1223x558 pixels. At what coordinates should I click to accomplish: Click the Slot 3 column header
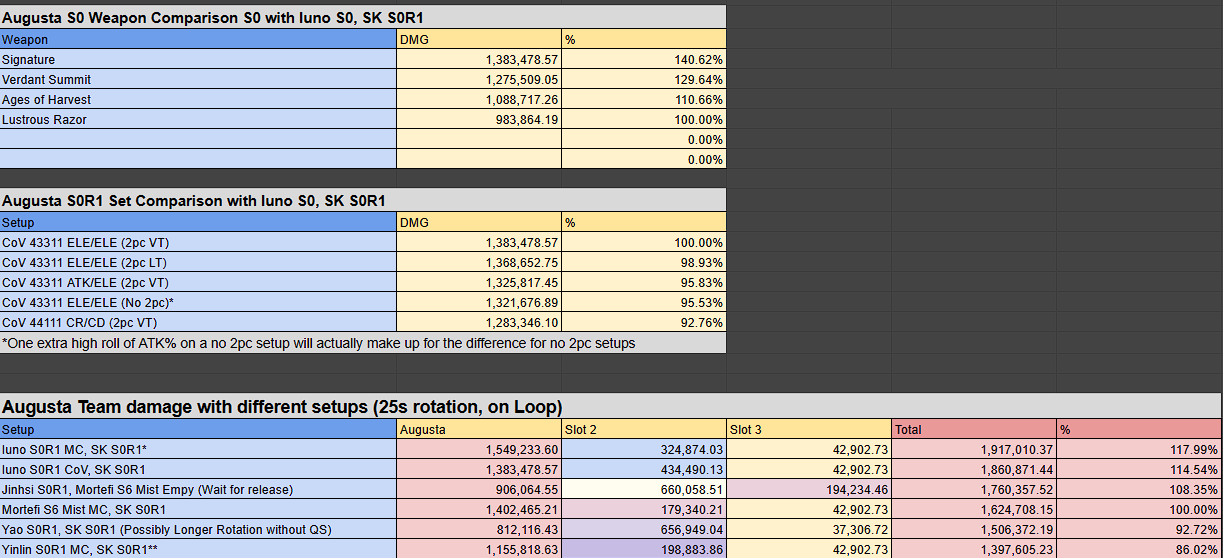point(809,430)
